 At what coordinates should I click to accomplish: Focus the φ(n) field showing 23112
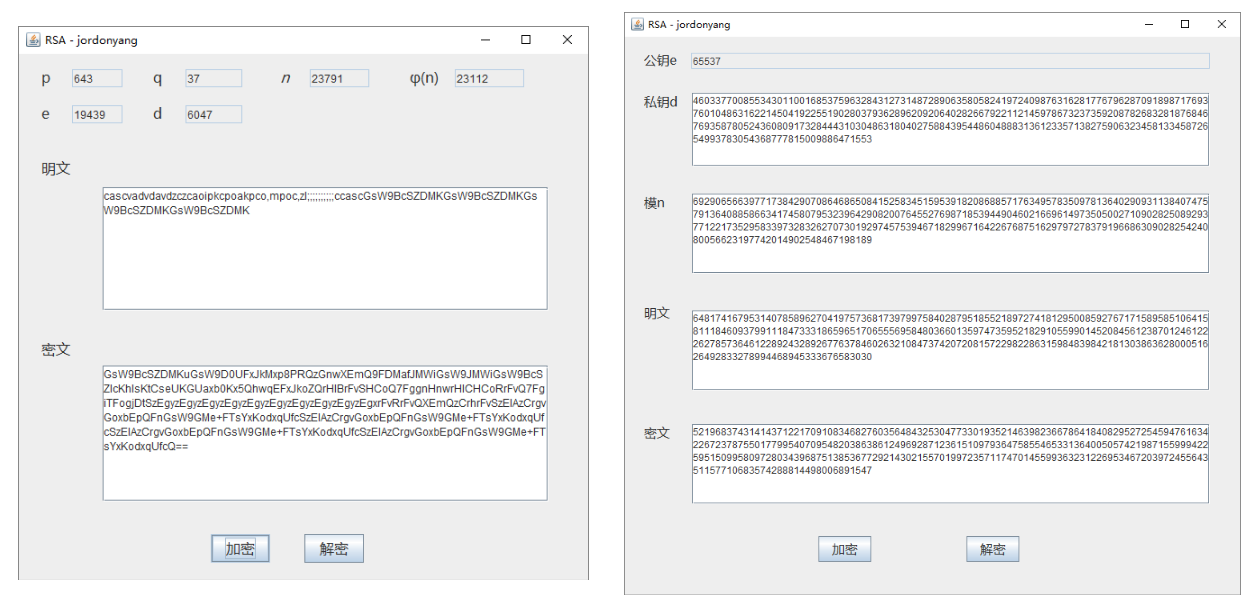[489, 78]
